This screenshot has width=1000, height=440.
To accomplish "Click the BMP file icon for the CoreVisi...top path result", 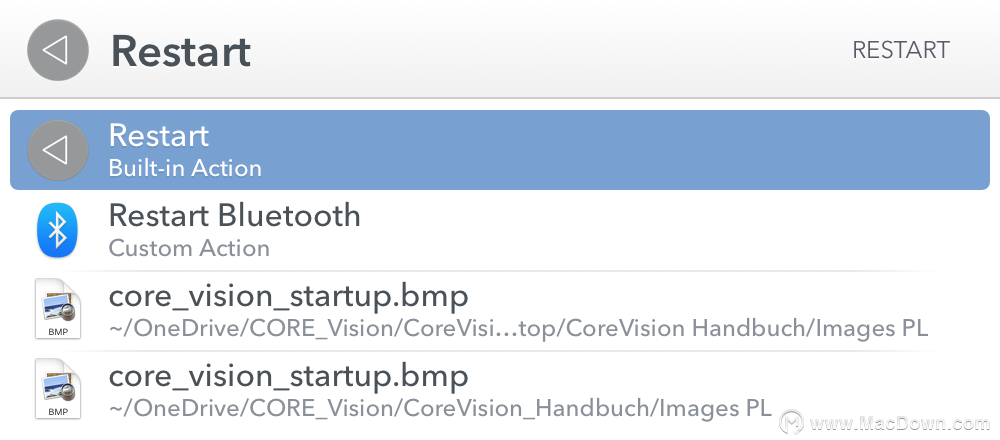I will click(57, 309).
